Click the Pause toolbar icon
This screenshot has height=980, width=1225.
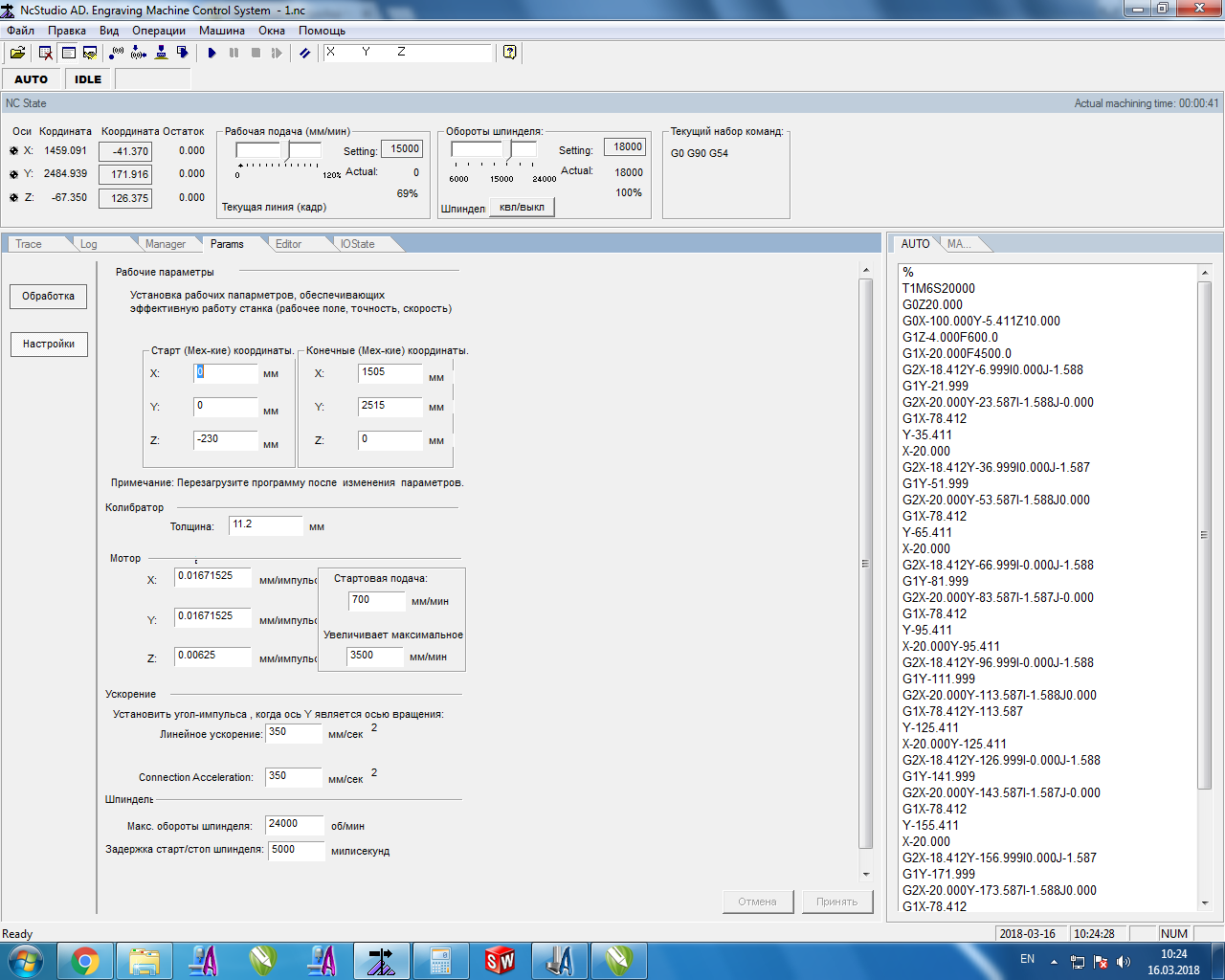pos(234,53)
